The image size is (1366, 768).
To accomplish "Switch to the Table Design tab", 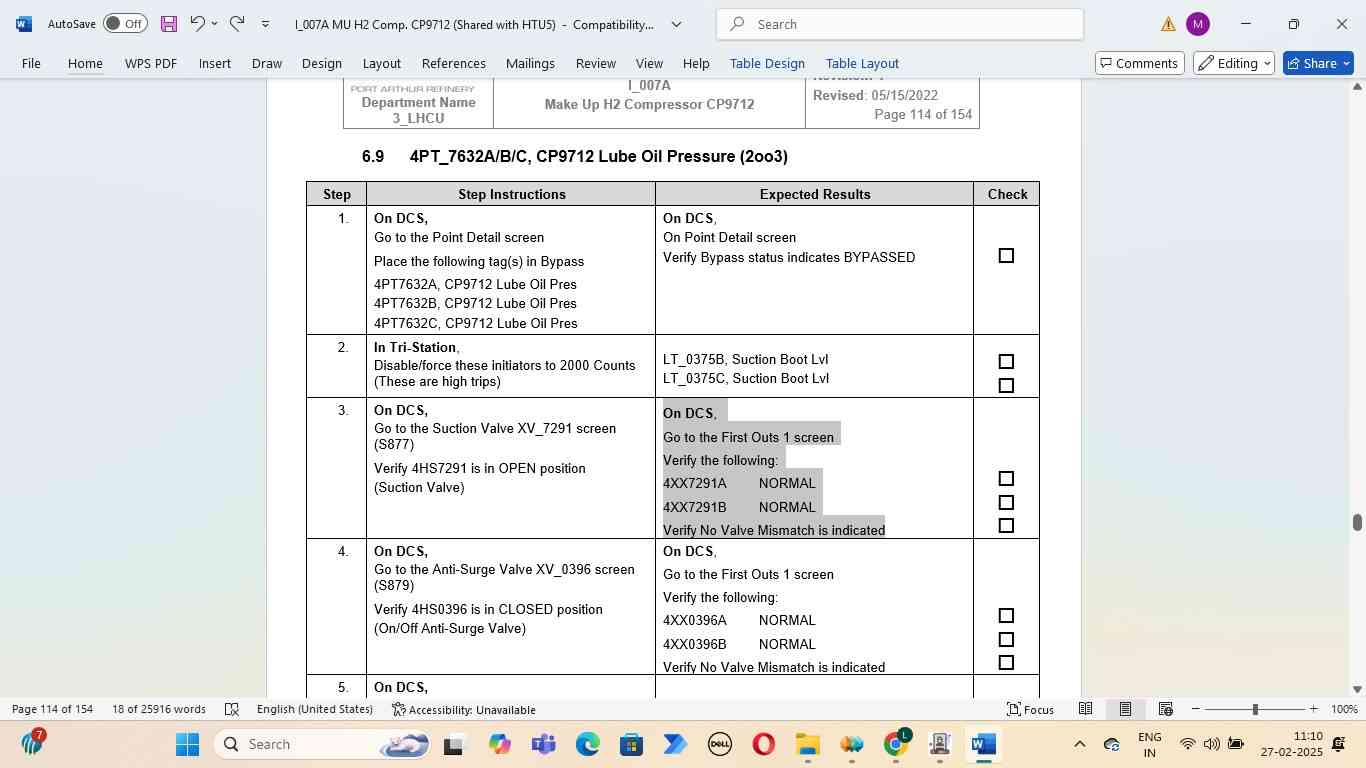I will (x=767, y=63).
